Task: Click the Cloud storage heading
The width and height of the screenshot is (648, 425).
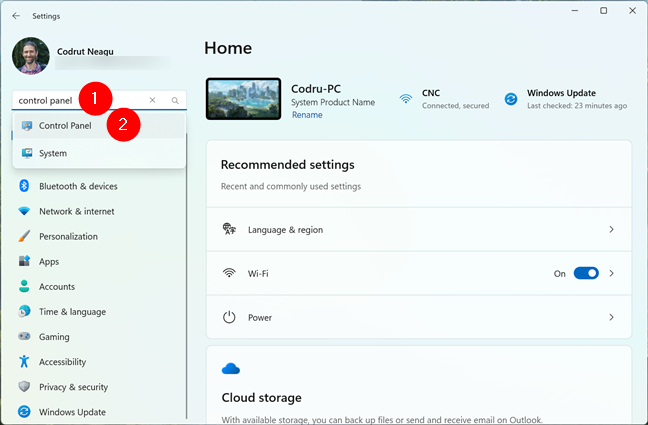Action: point(262,398)
